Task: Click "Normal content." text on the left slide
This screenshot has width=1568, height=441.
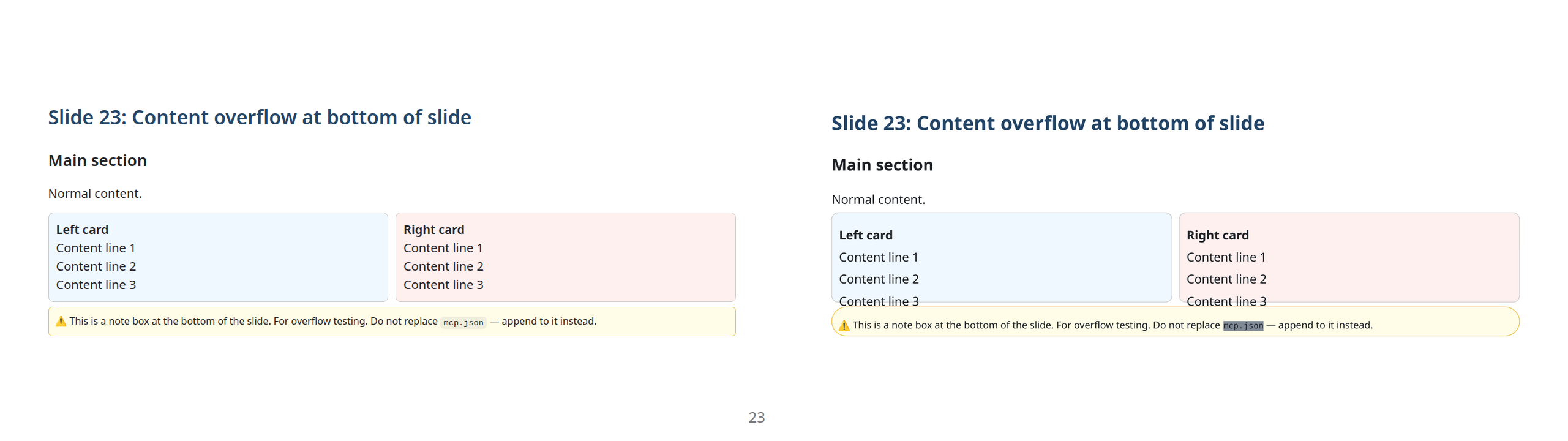Action: coord(95,194)
